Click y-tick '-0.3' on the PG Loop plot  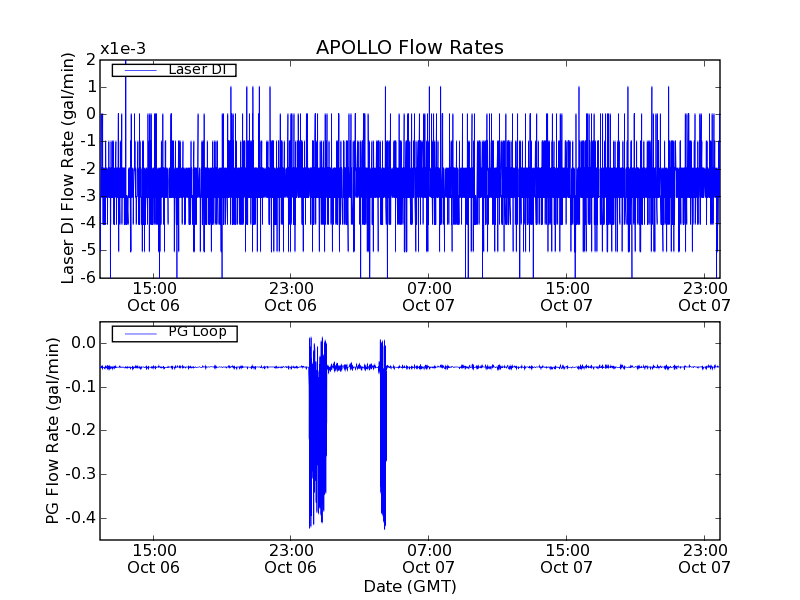[x=82, y=474]
